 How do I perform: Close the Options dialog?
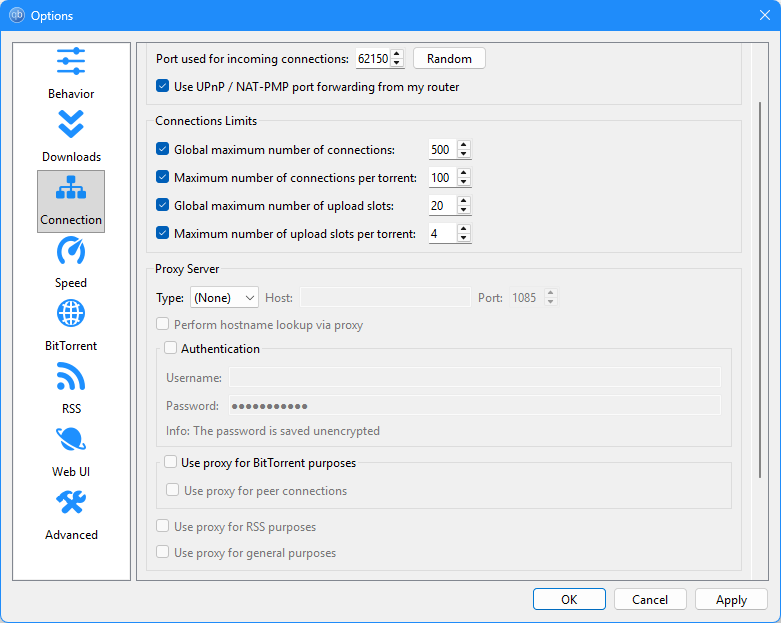coord(765,15)
